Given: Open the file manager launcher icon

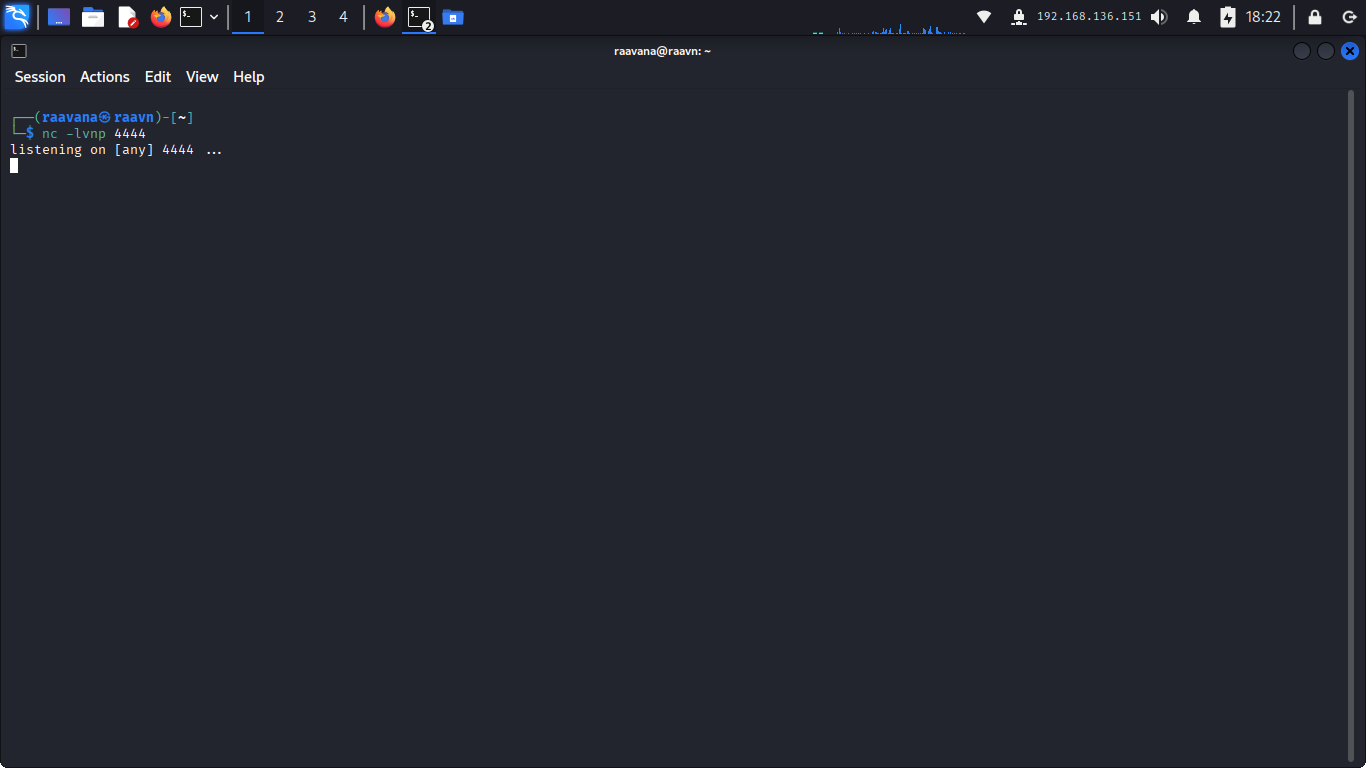Looking at the screenshot, I should pyautogui.click(x=93, y=17).
